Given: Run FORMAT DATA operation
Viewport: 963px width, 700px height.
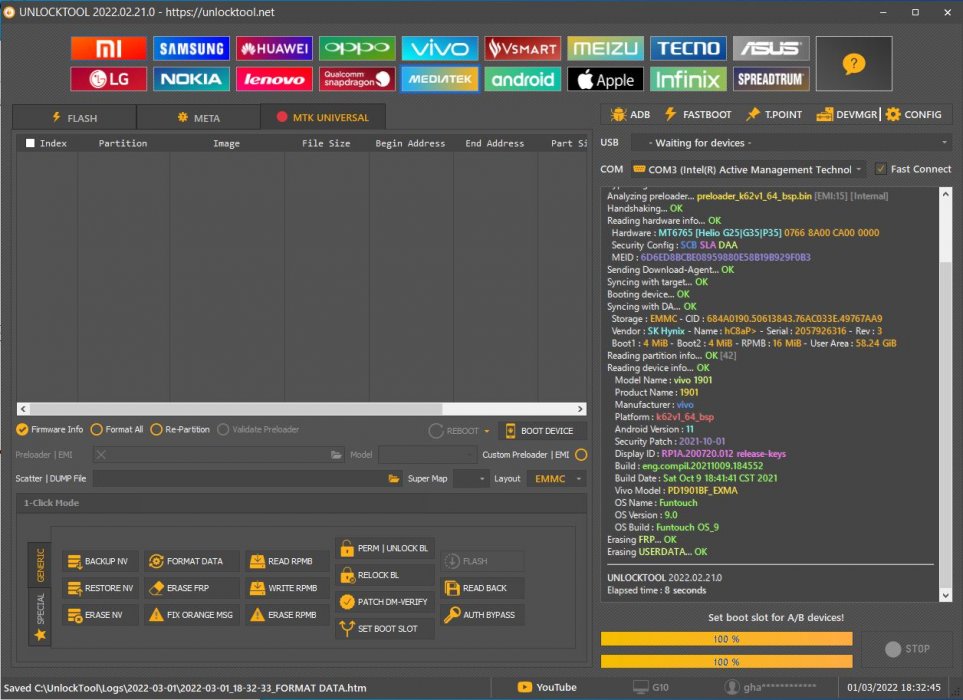Looking at the screenshot, I should click(x=192, y=561).
